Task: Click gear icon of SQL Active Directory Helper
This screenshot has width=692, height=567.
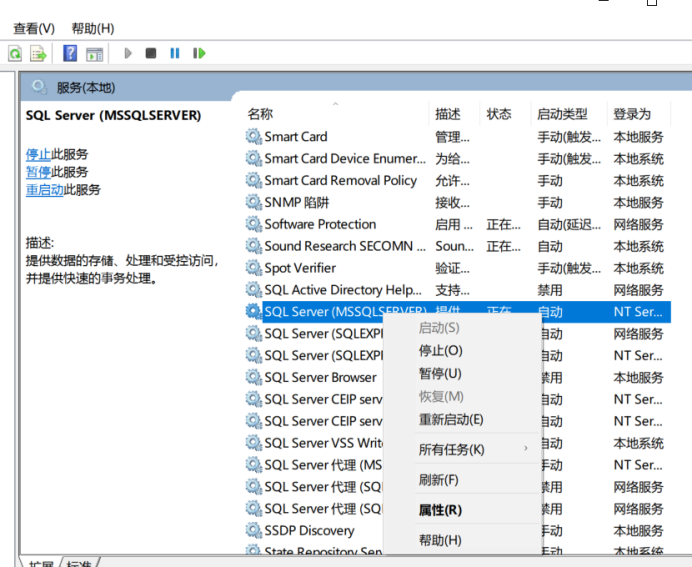Action: (254, 289)
